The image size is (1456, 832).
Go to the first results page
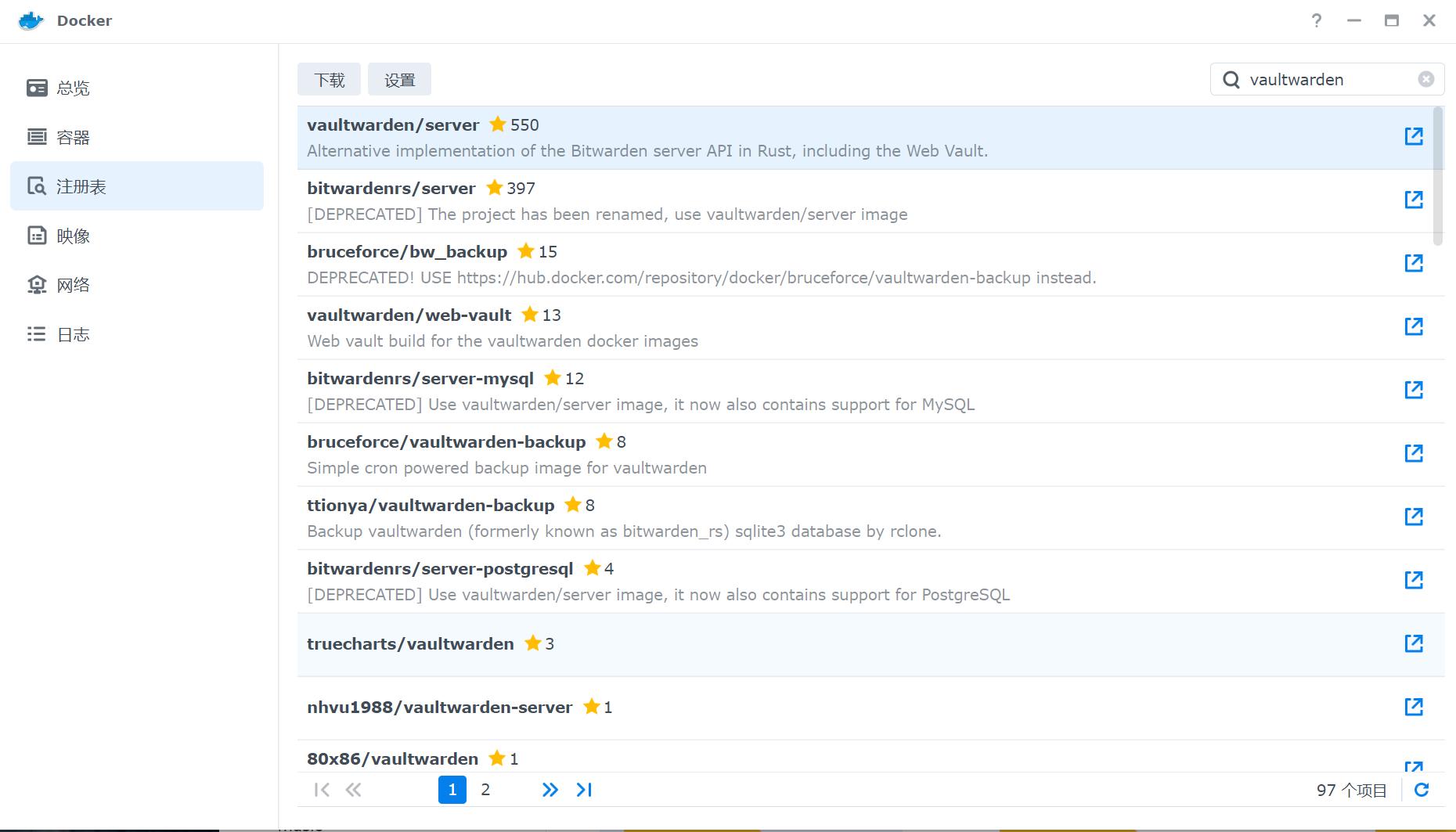pos(322,790)
